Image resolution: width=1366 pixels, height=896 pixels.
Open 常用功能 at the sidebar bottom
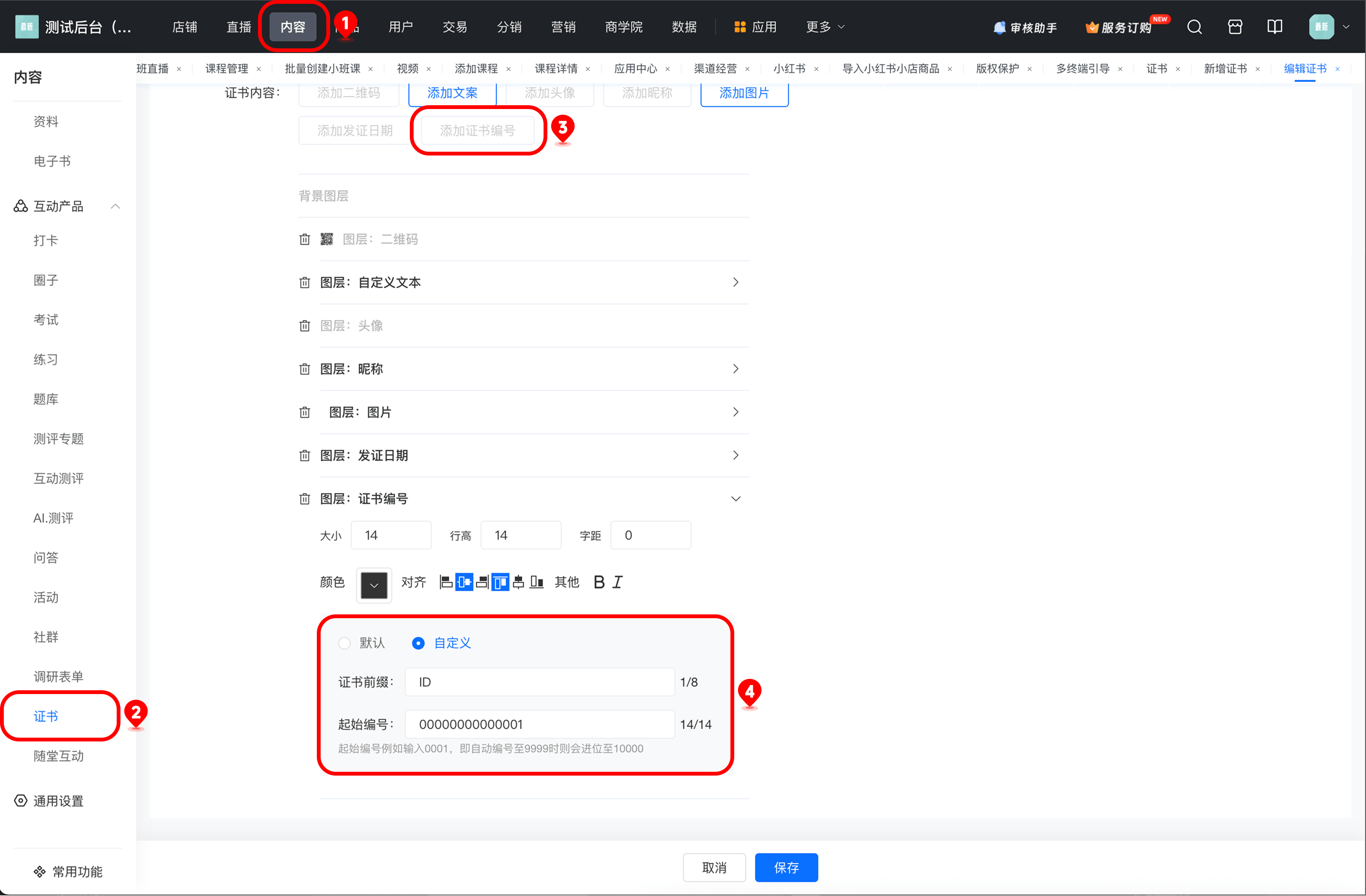coord(68,872)
